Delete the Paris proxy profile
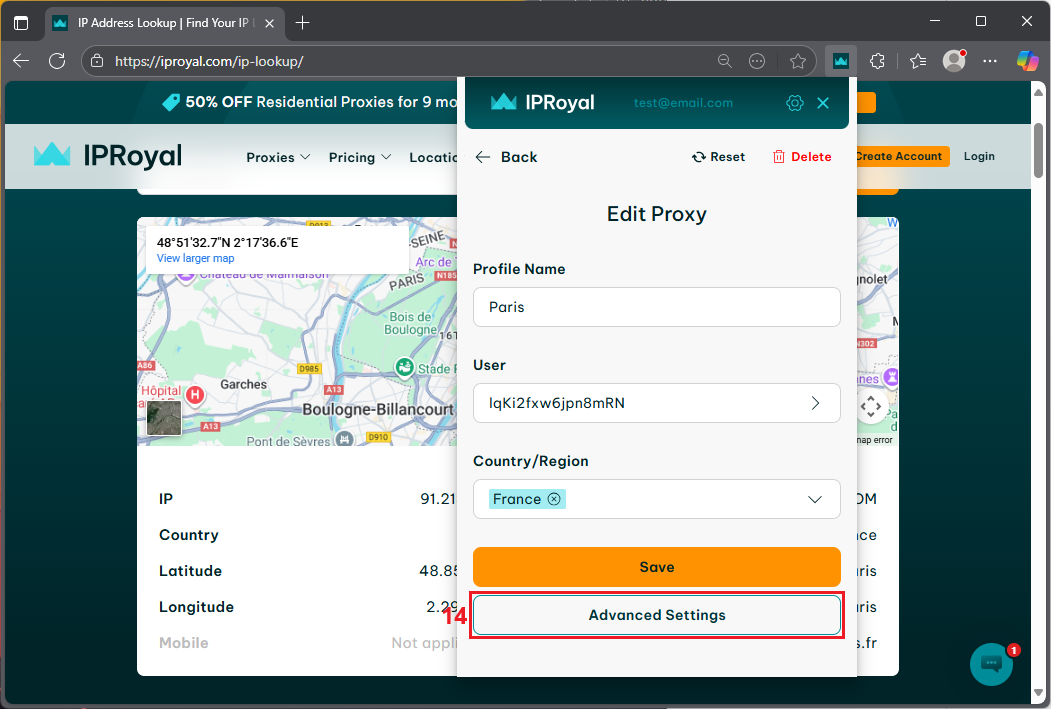 point(802,157)
